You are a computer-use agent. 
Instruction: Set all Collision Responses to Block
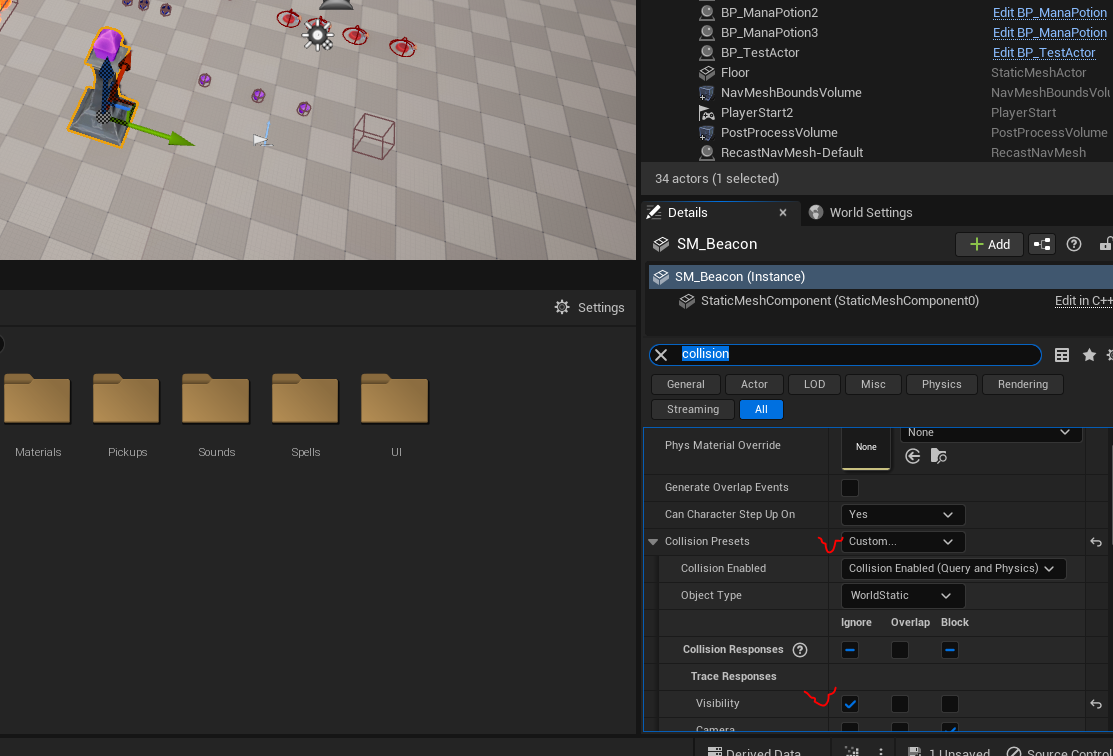(x=950, y=650)
